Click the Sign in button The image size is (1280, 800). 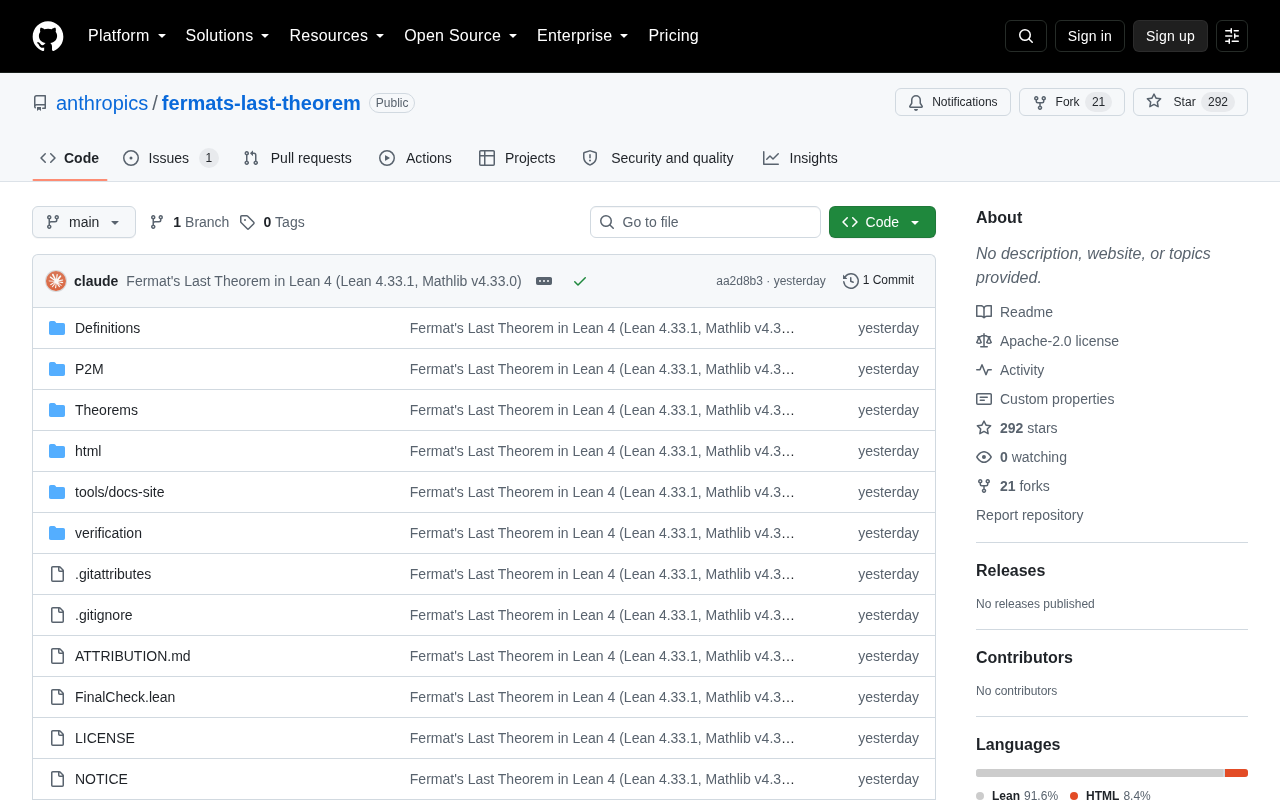point(1090,36)
